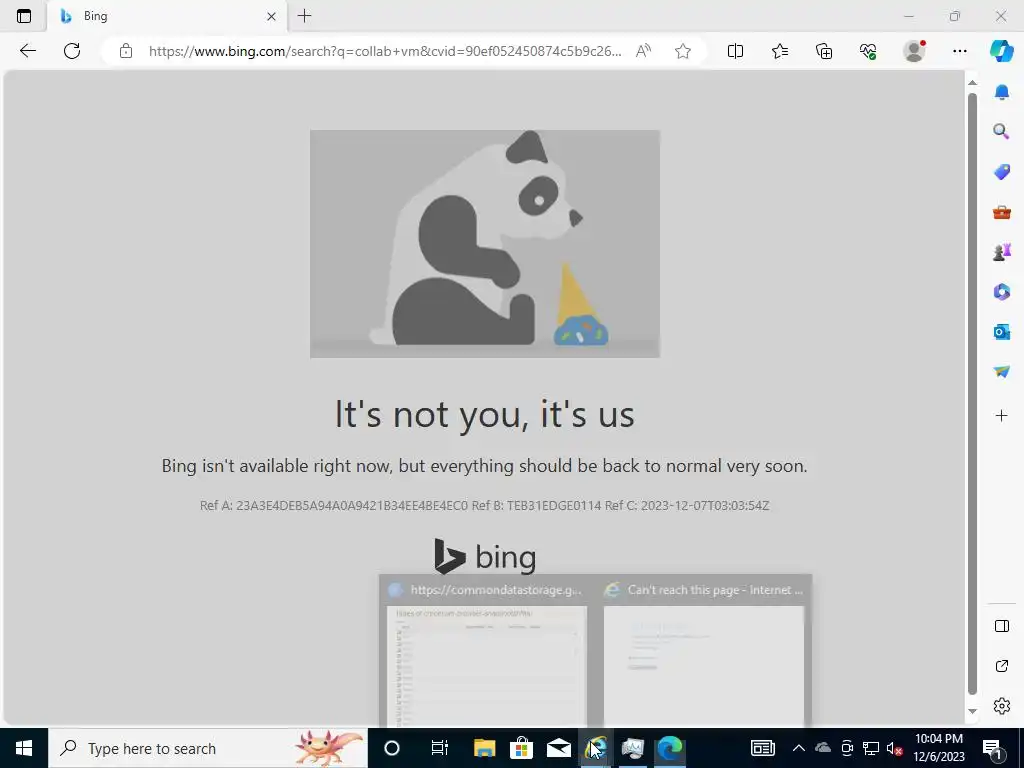1024x768 pixels.
Task: Open News and interests widget
Action: tap(762, 748)
